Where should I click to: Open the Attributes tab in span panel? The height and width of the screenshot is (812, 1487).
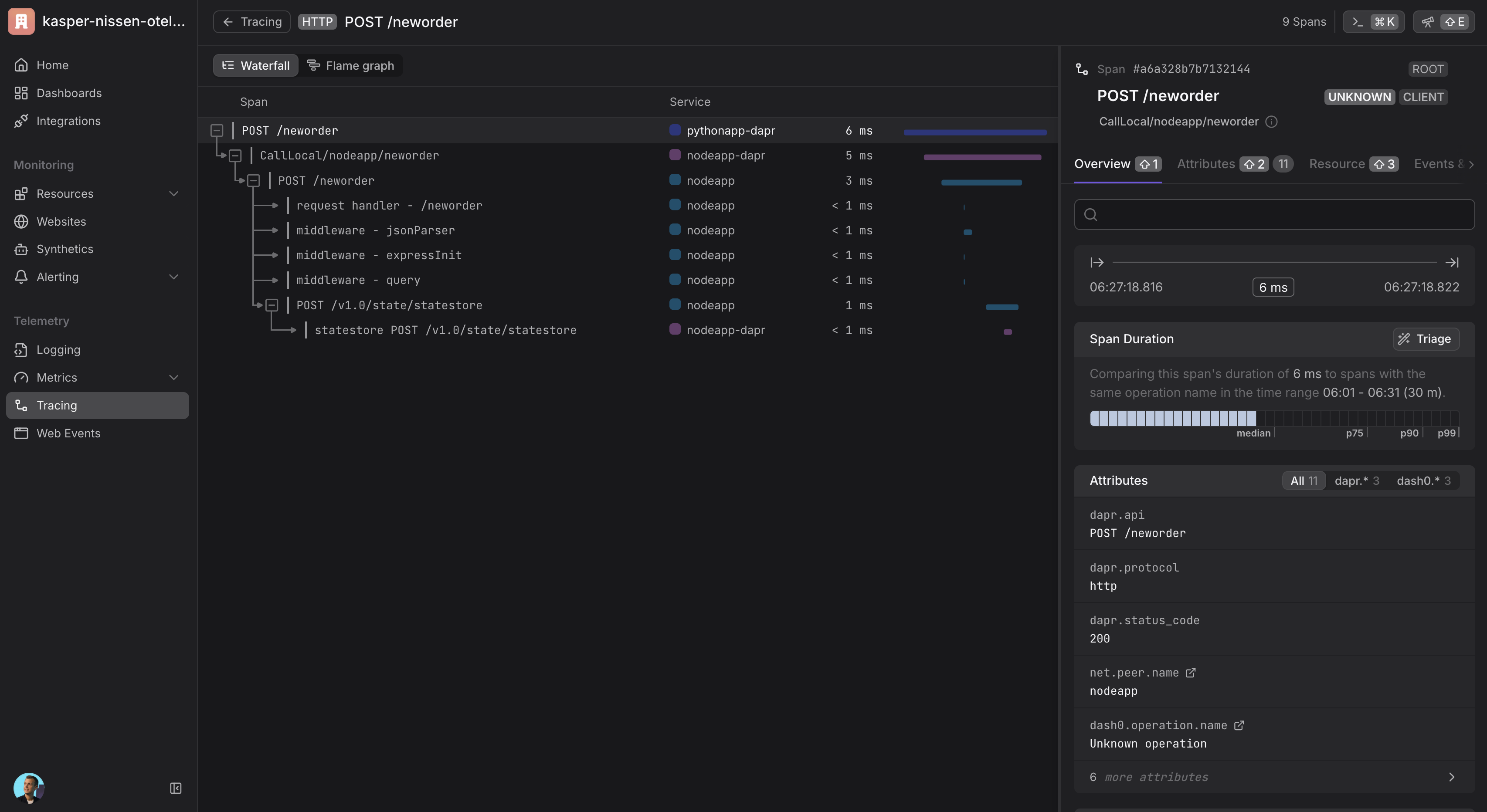click(1205, 164)
